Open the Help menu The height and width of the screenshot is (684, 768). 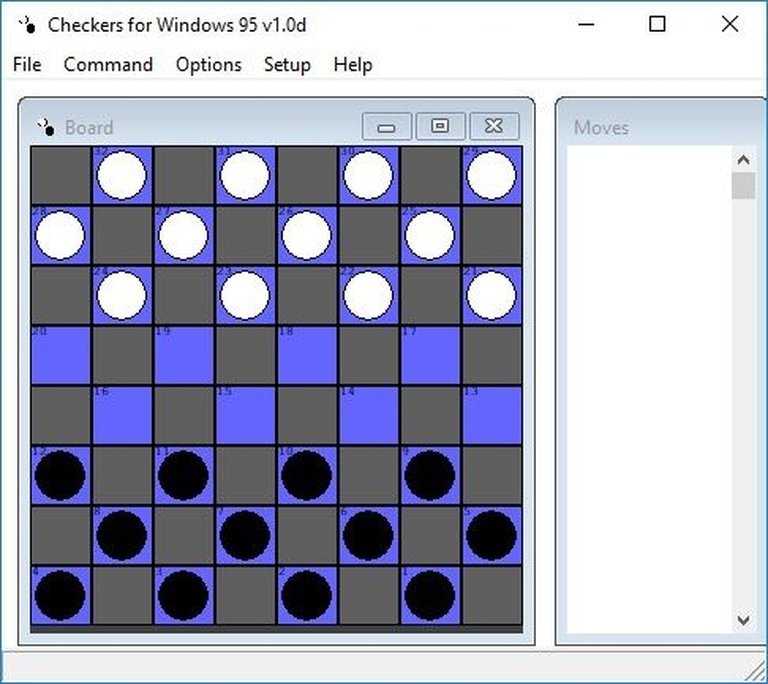(352, 65)
